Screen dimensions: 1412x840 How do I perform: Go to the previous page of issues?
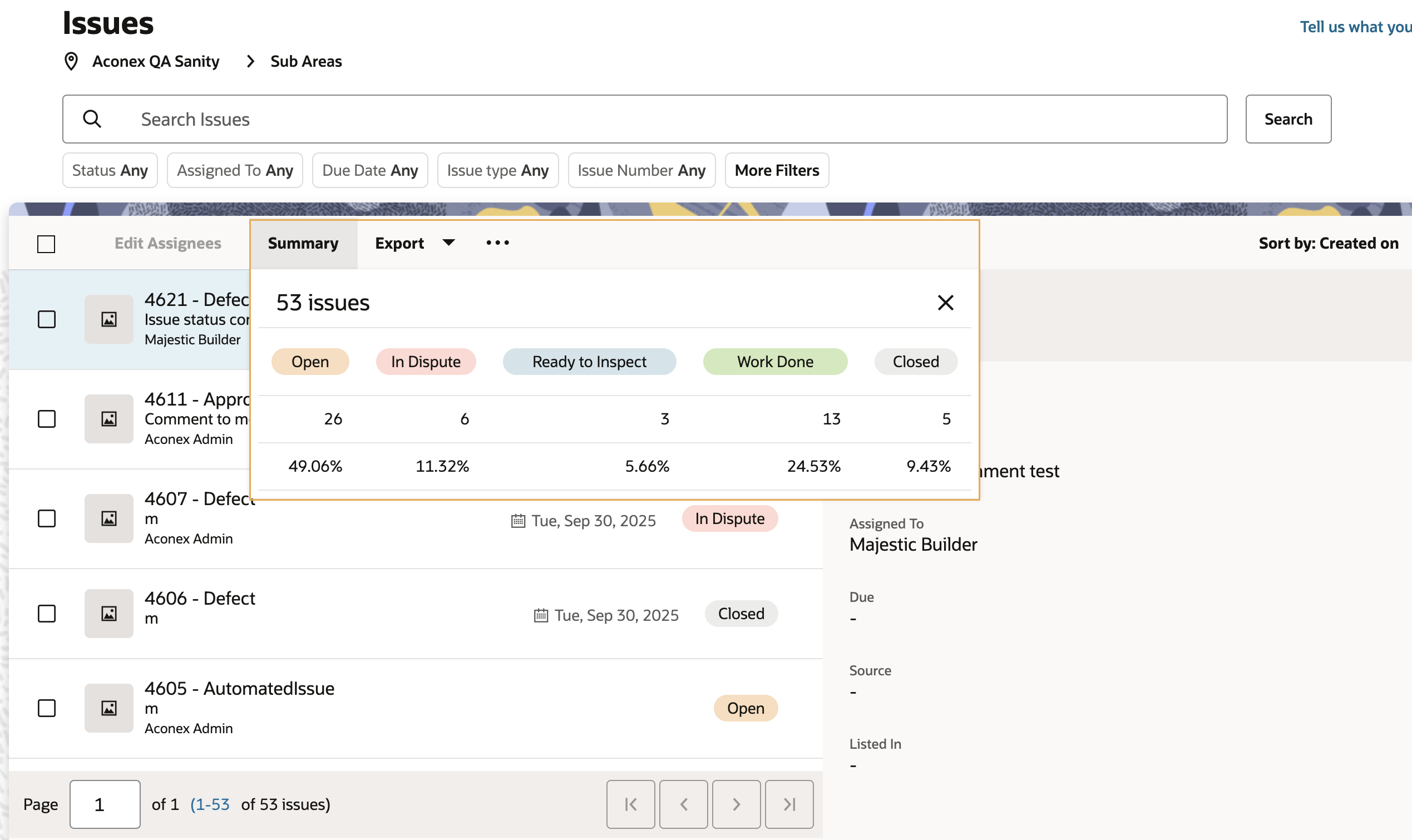click(x=683, y=804)
